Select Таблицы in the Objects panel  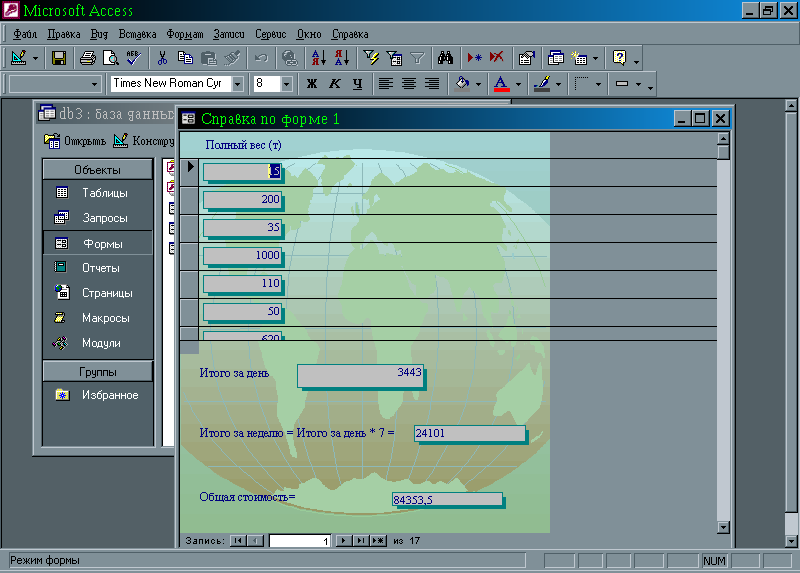pos(104,193)
